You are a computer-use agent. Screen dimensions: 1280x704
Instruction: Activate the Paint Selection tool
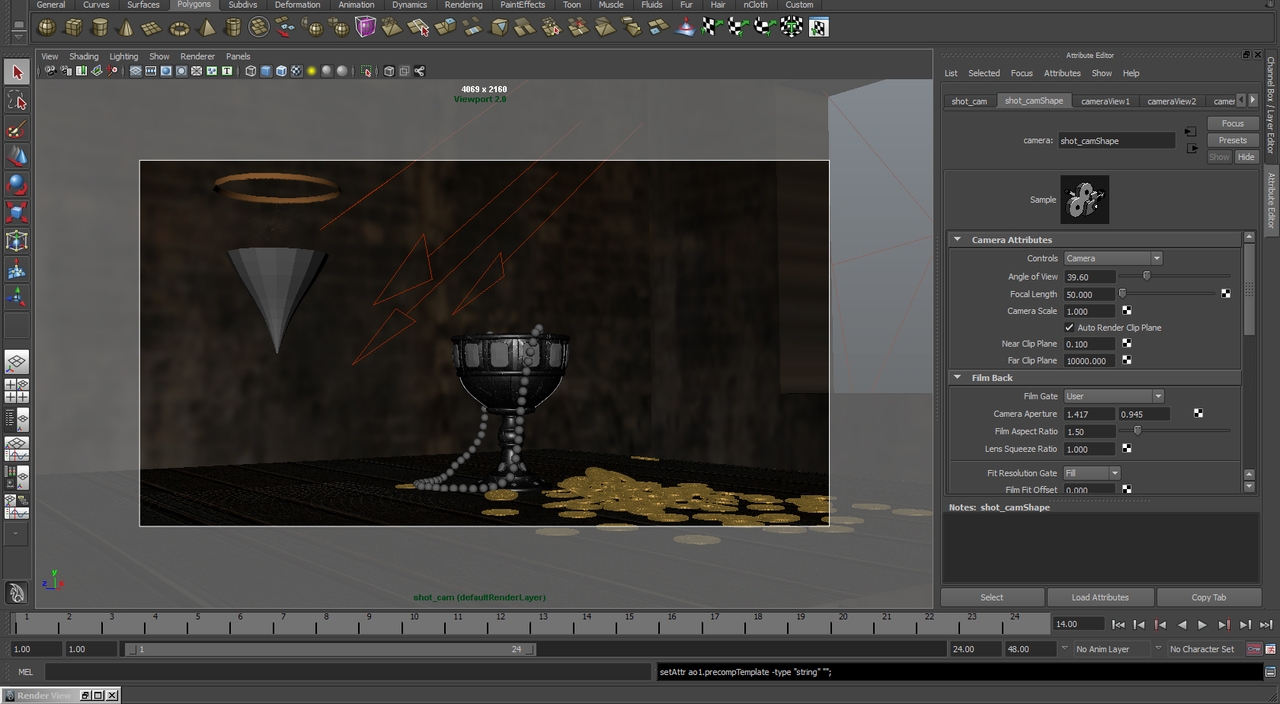click(x=17, y=129)
